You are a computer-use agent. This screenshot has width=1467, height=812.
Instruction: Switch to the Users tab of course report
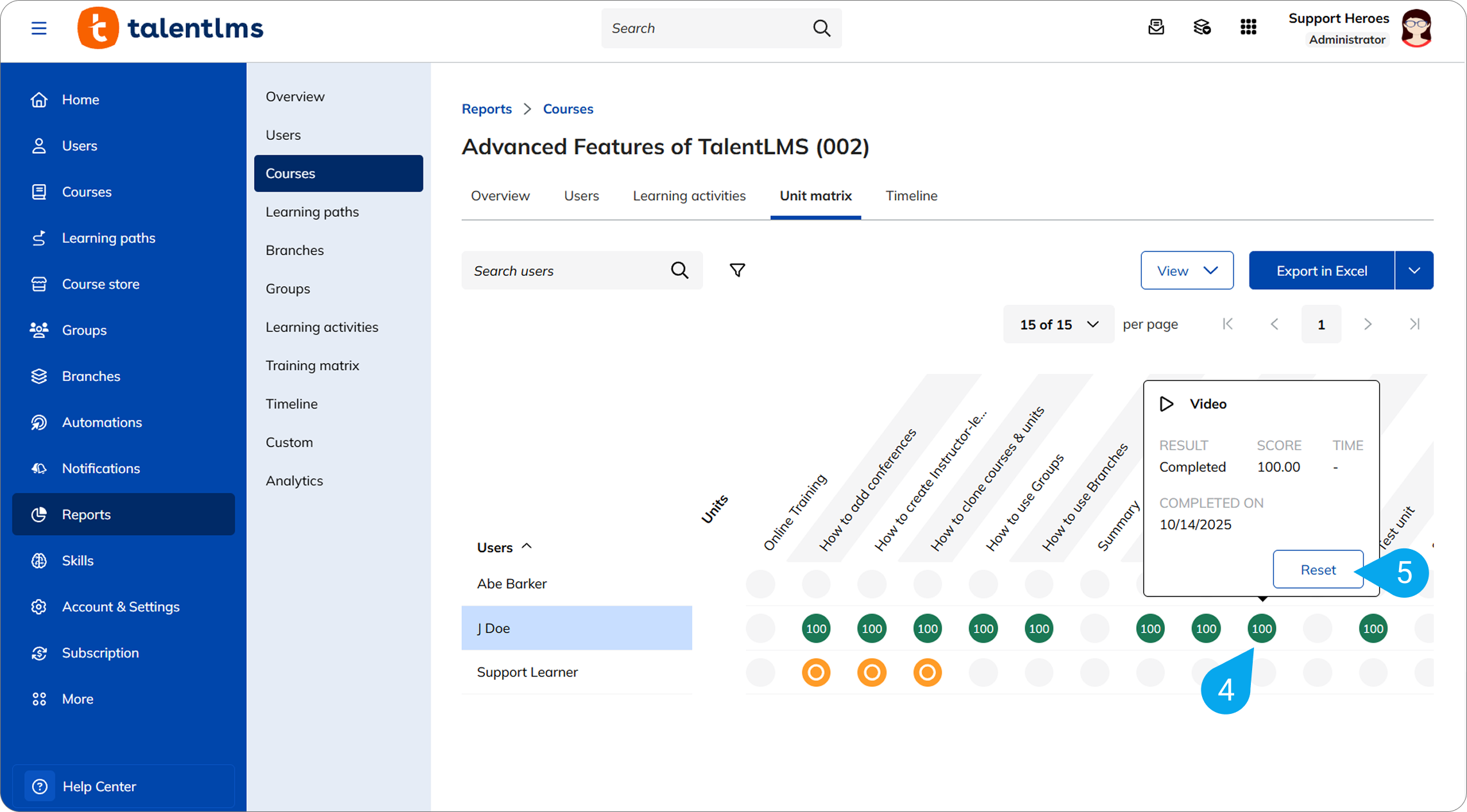point(581,196)
